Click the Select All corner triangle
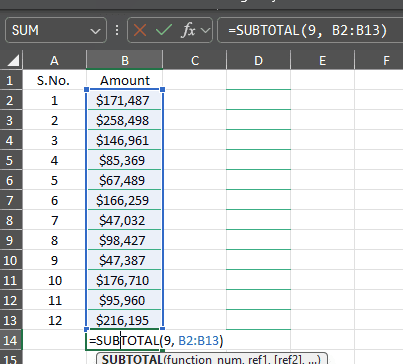The height and width of the screenshot is (364, 403). 13,61
